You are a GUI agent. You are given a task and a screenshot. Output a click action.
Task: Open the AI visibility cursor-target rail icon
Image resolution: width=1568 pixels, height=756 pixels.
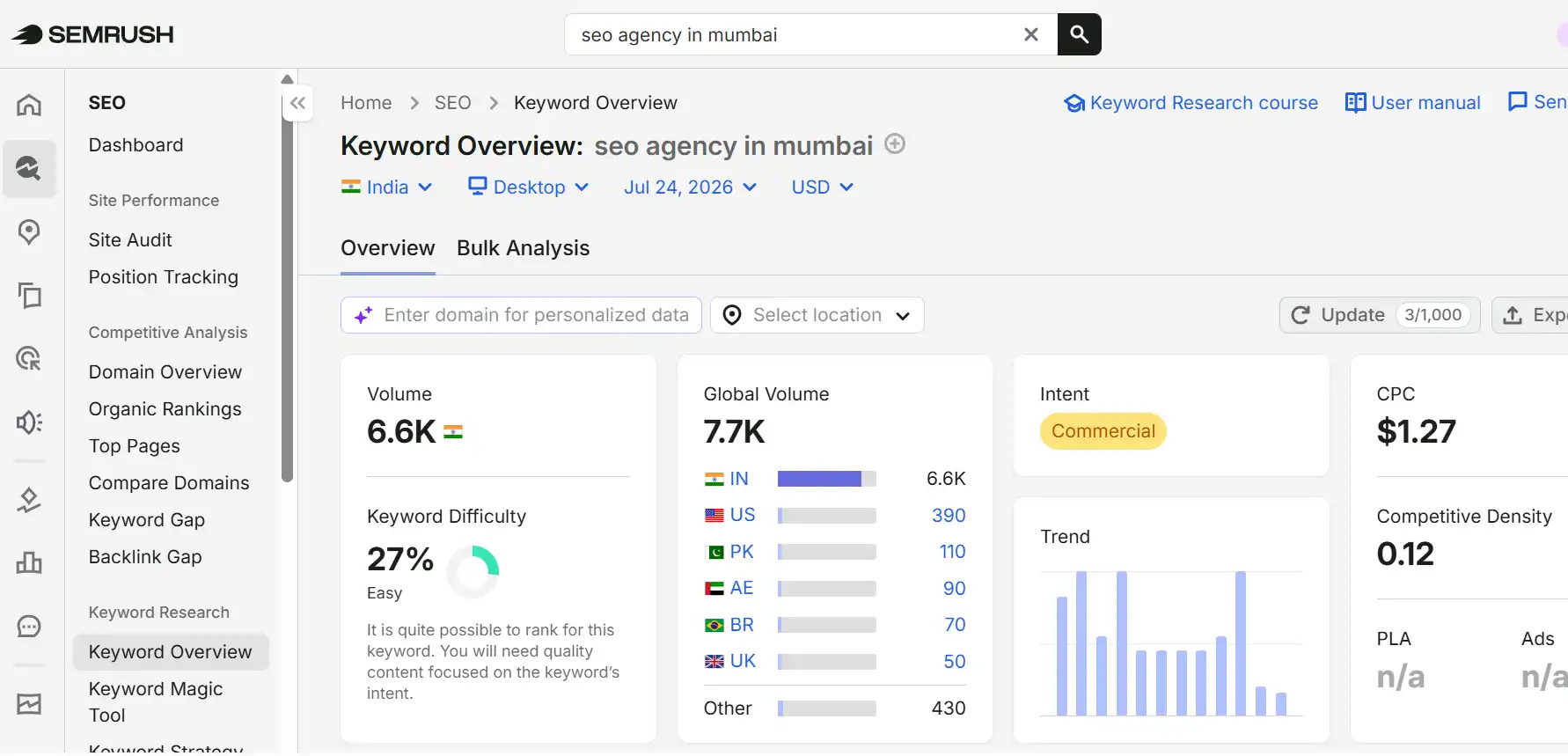[29, 359]
